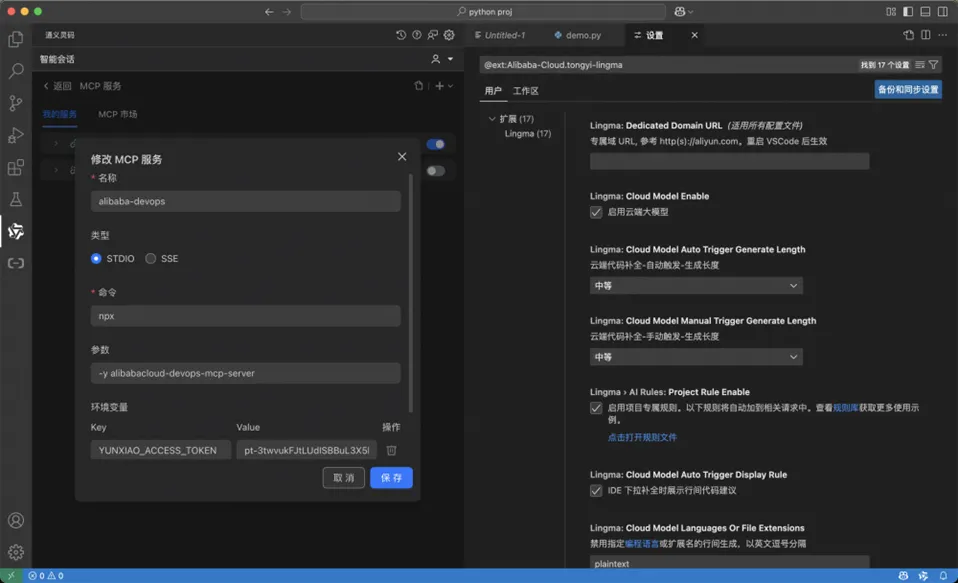
Task: Switch to the MCP 市场 tab
Action: (x=117, y=114)
